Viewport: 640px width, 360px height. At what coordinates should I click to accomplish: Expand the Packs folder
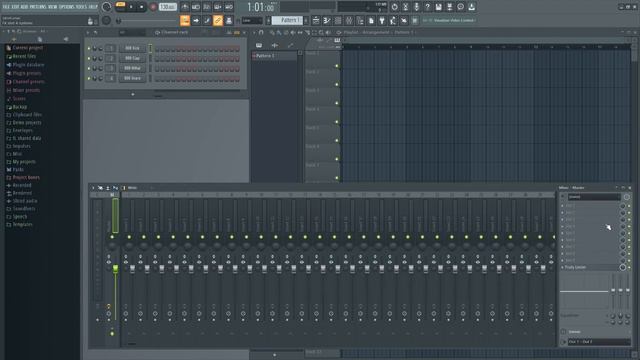(x=15, y=169)
